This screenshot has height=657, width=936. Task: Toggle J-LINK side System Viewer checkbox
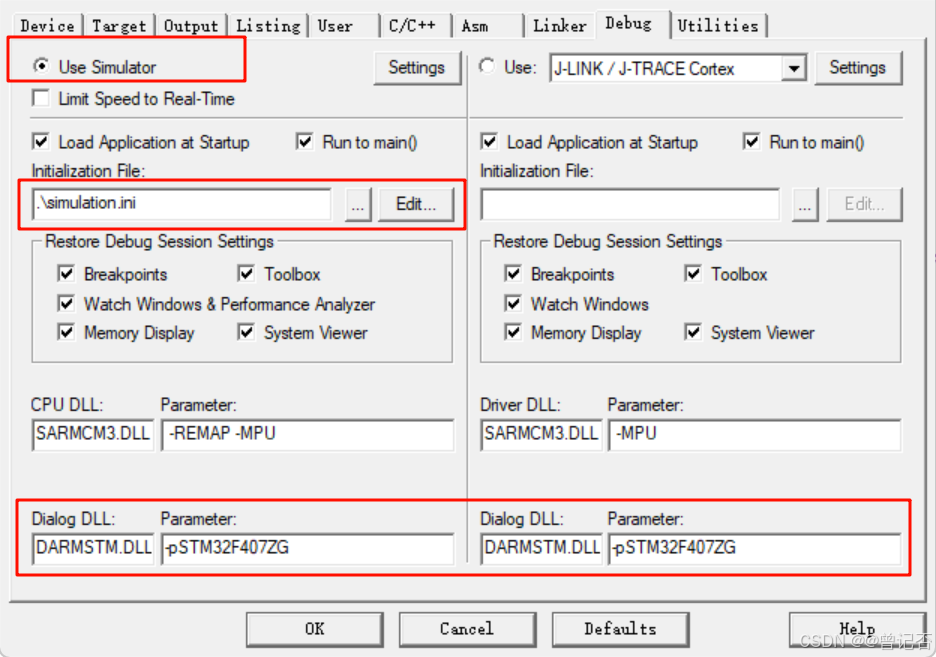pos(692,332)
